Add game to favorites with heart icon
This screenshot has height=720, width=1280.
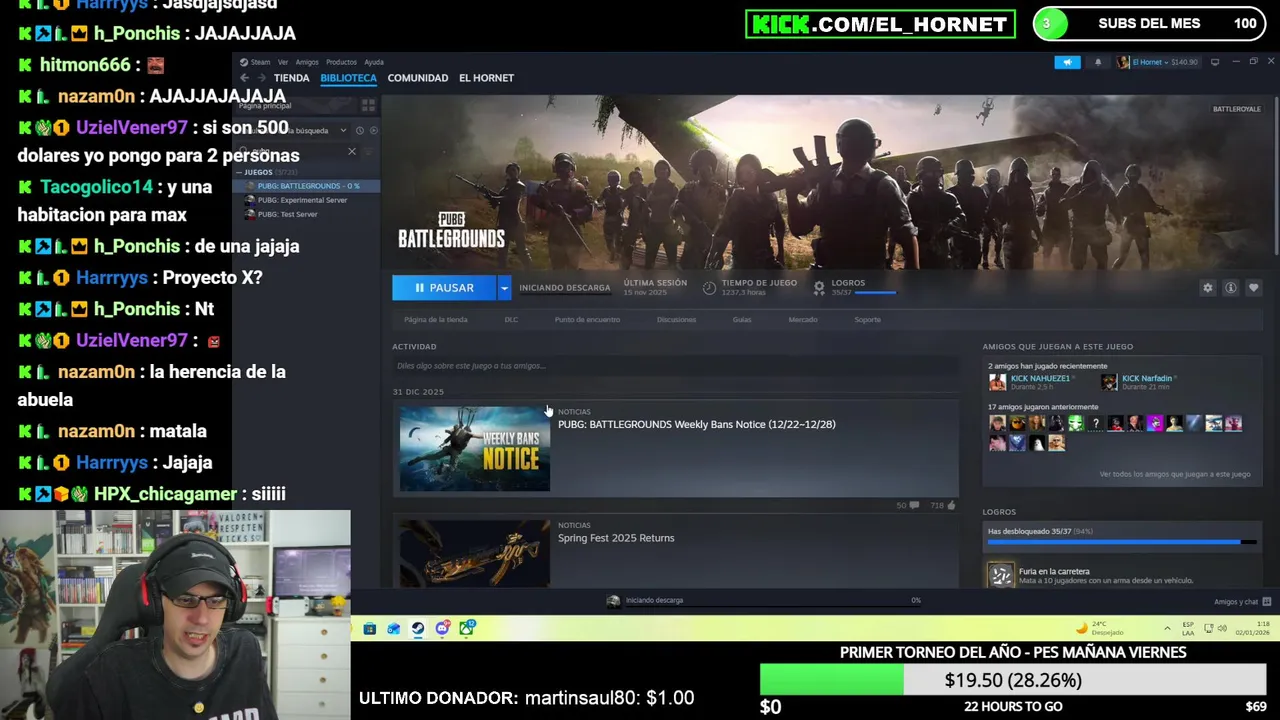1254,288
